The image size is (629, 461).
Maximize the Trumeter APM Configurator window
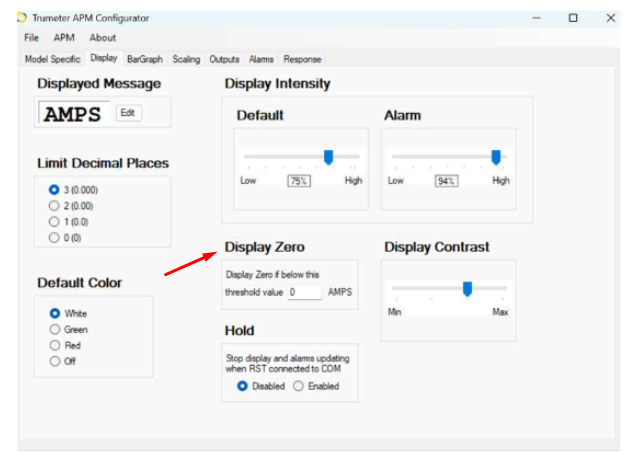573,18
